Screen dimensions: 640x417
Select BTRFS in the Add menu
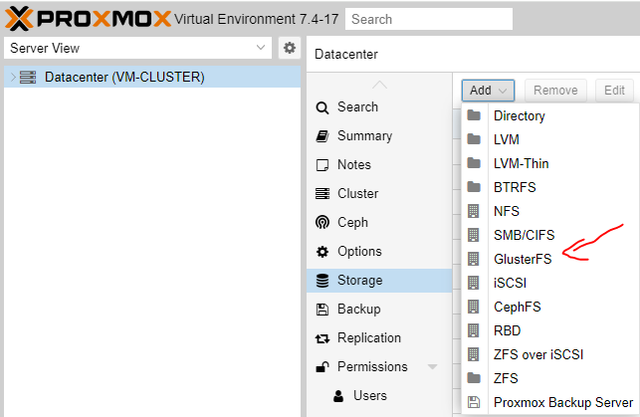(551, 187)
